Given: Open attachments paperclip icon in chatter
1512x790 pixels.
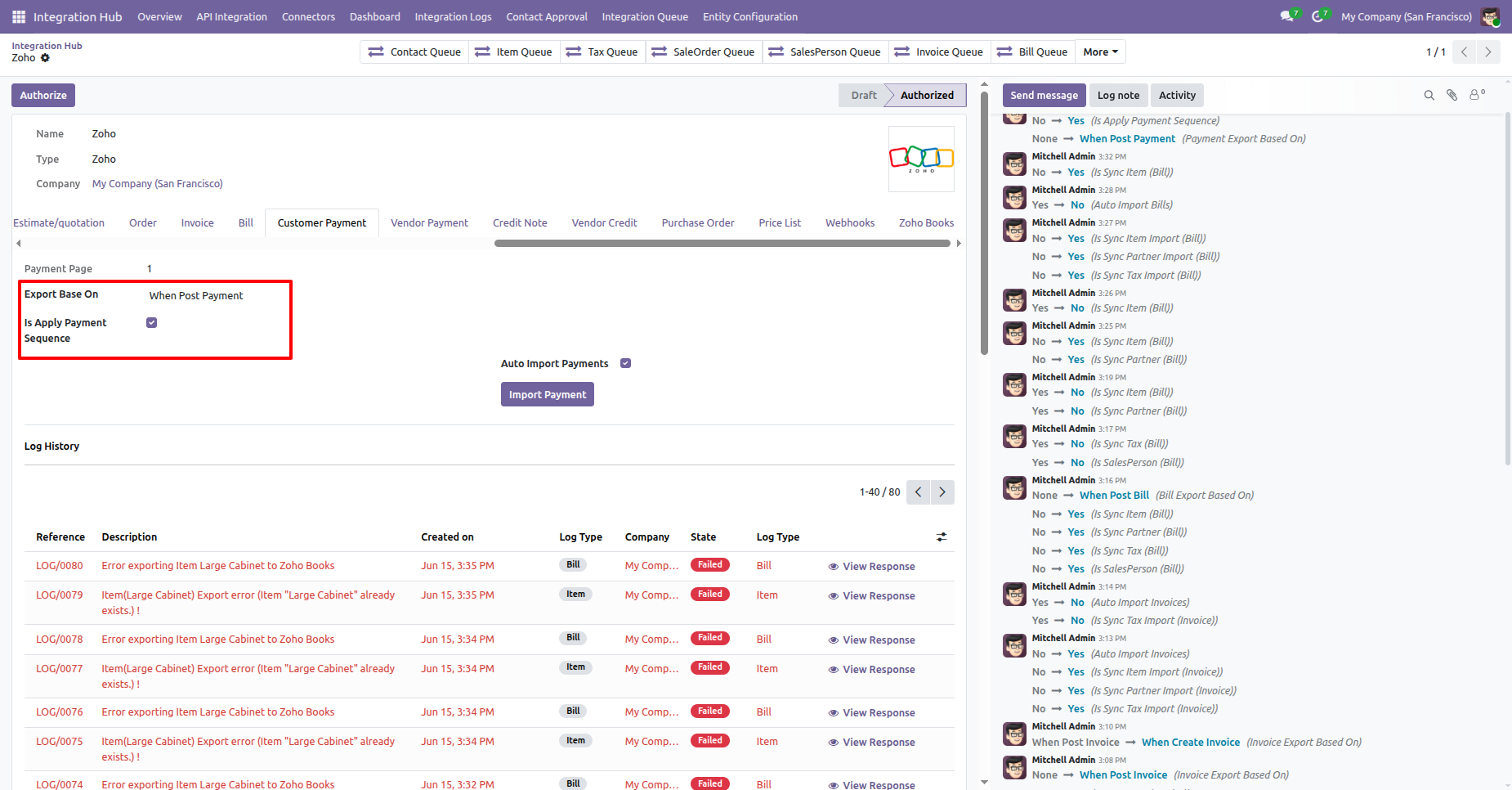Looking at the screenshot, I should tap(1452, 95).
